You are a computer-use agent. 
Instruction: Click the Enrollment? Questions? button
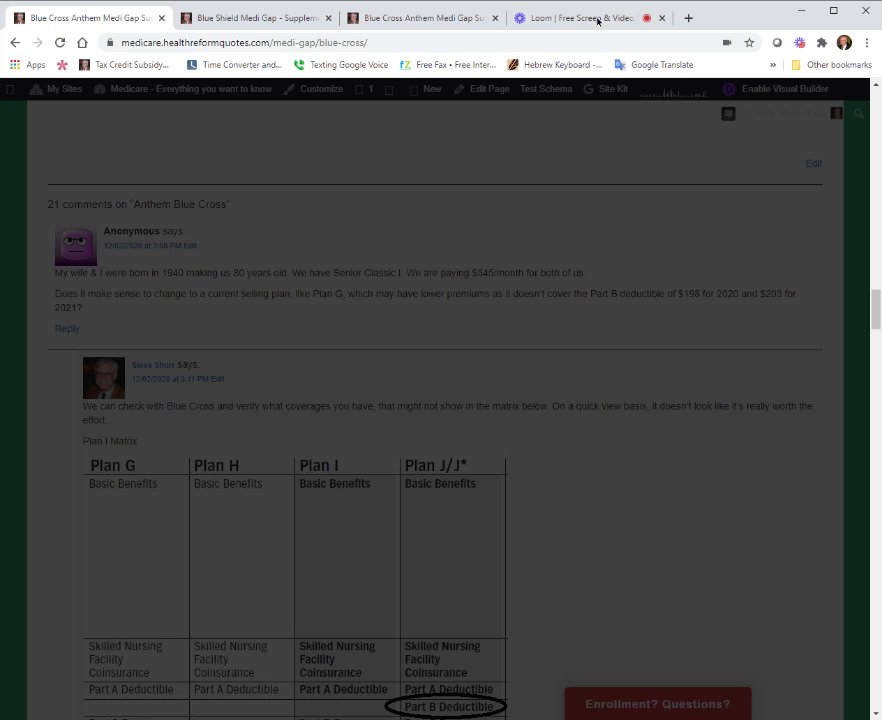click(x=658, y=704)
